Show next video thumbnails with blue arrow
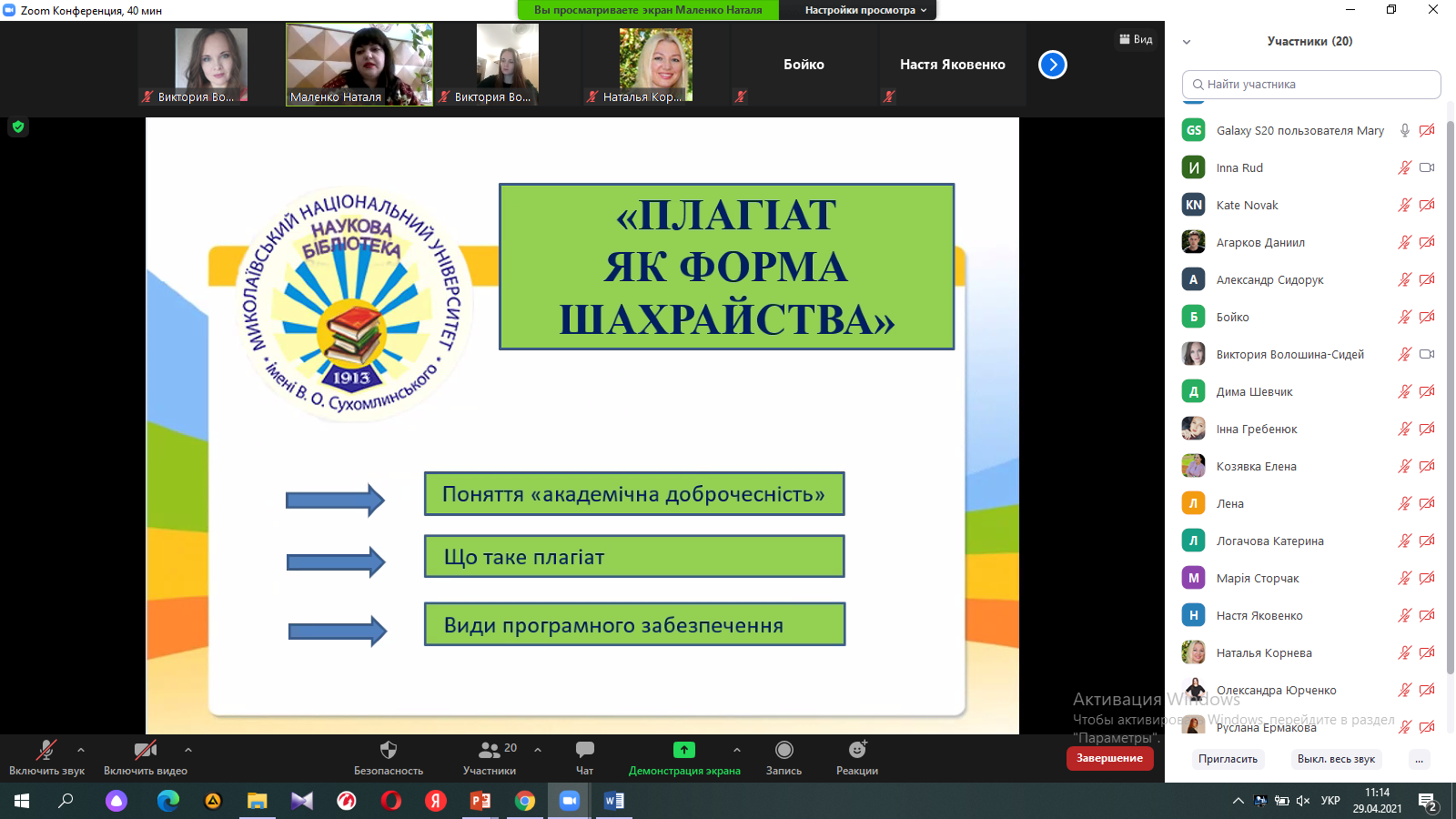The width and height of the screenshot is (1456, 819). click(x=1053, y=65)
